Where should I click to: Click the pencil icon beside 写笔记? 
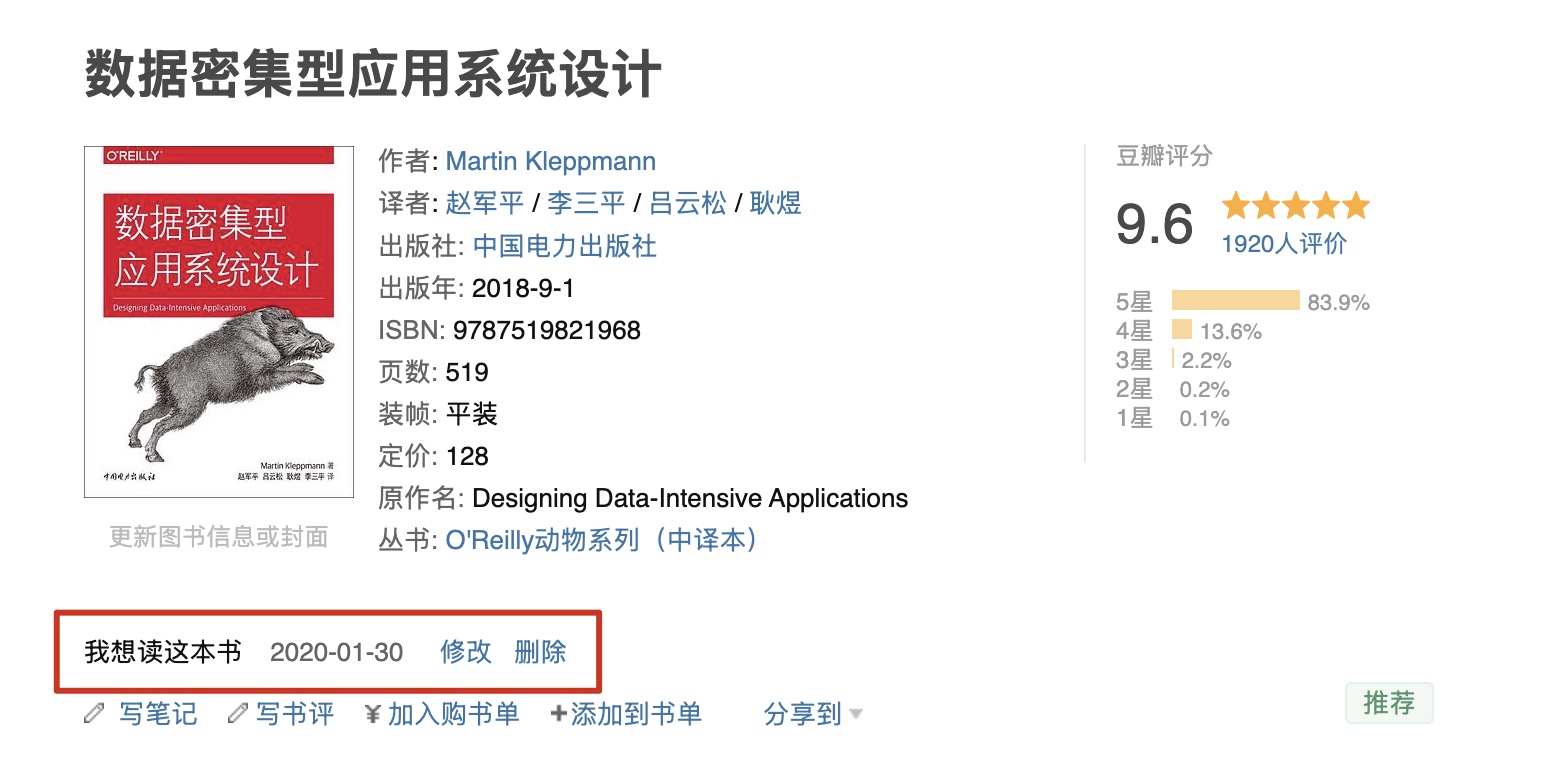[95, 714]
